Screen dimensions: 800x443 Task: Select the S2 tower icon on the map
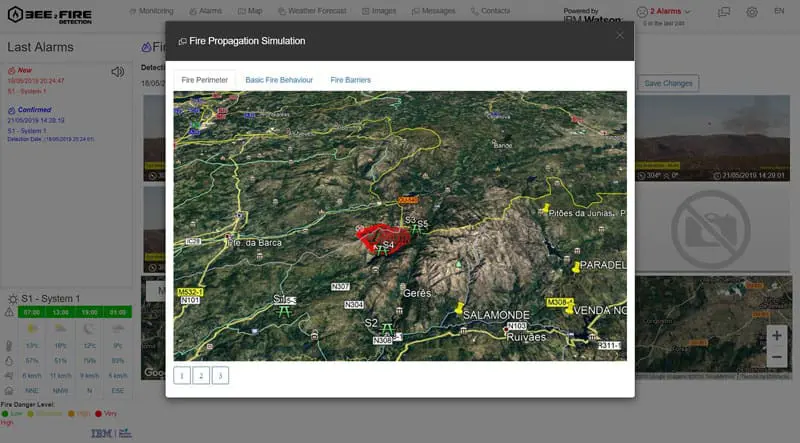(x=386, y=326)
